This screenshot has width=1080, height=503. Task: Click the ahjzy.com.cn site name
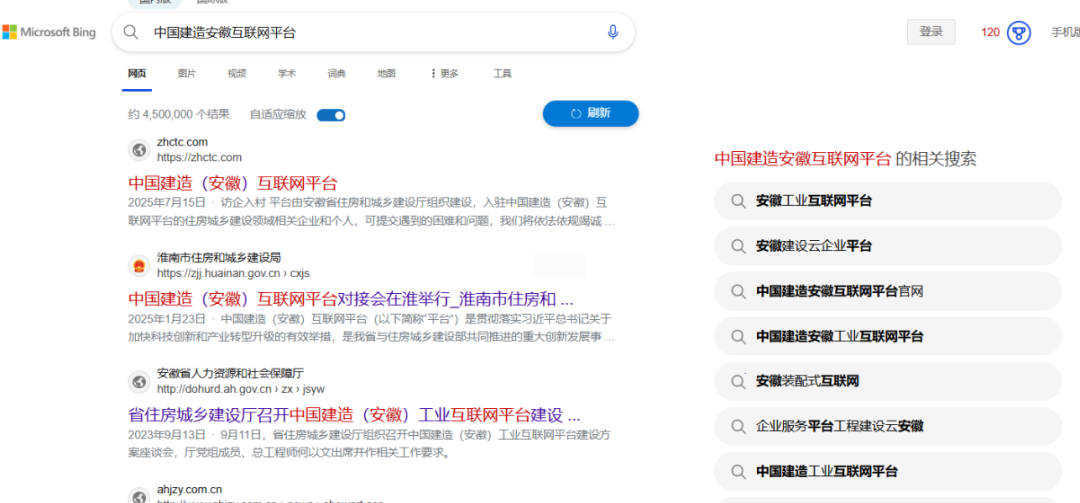click(189, 490)
